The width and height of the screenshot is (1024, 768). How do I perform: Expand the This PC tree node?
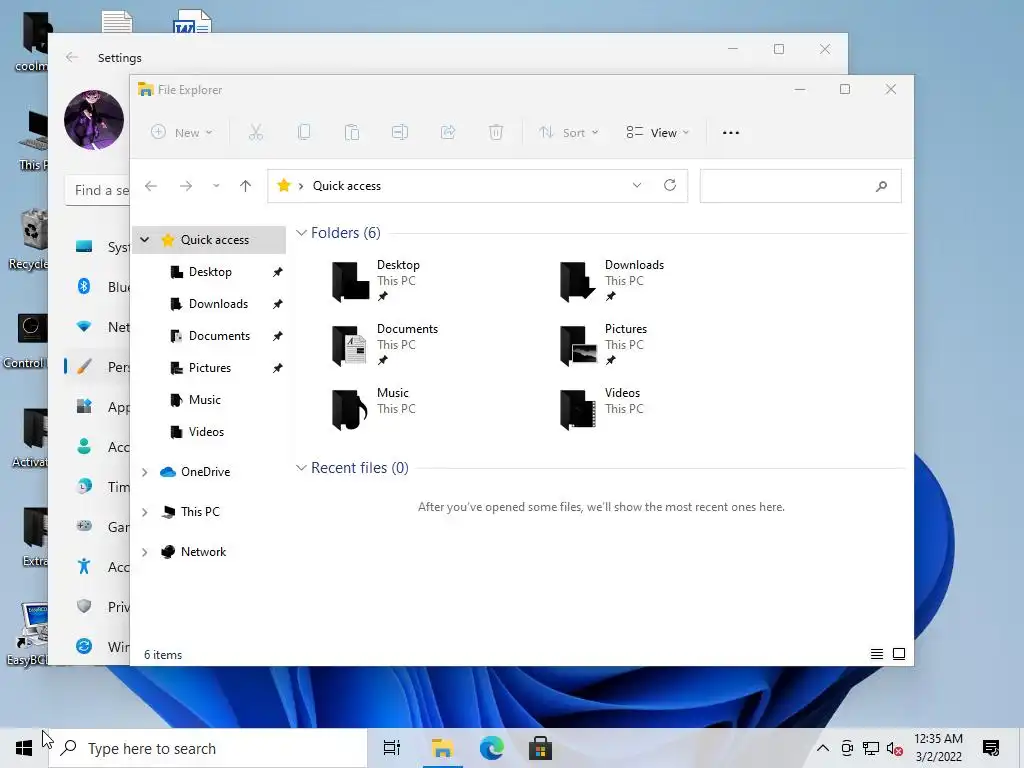point(145,512)
